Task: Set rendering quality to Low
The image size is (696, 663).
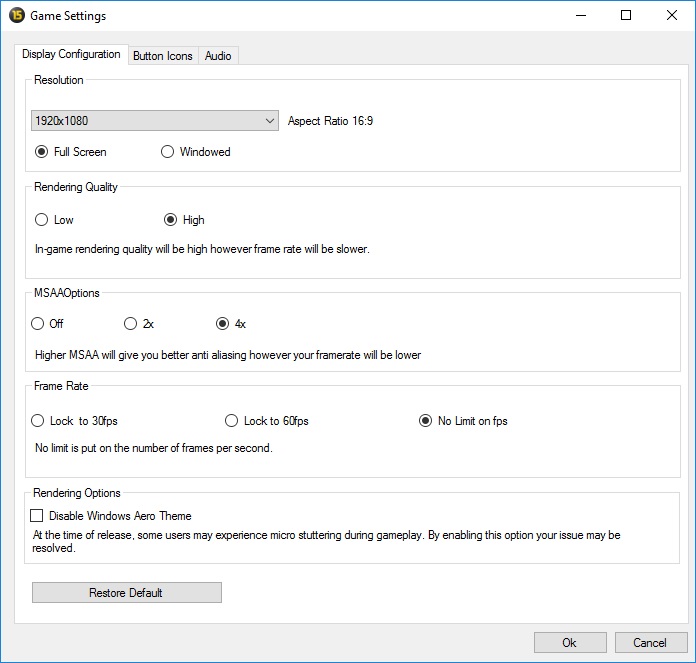Action: point(41,220)
